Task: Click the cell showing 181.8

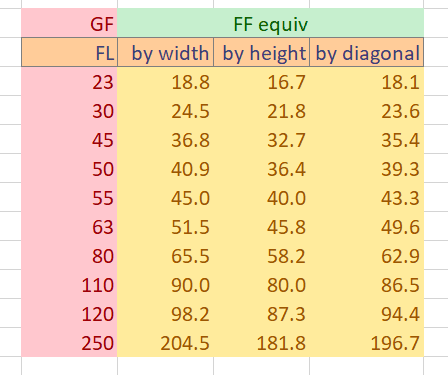Action: click(261, 342)
